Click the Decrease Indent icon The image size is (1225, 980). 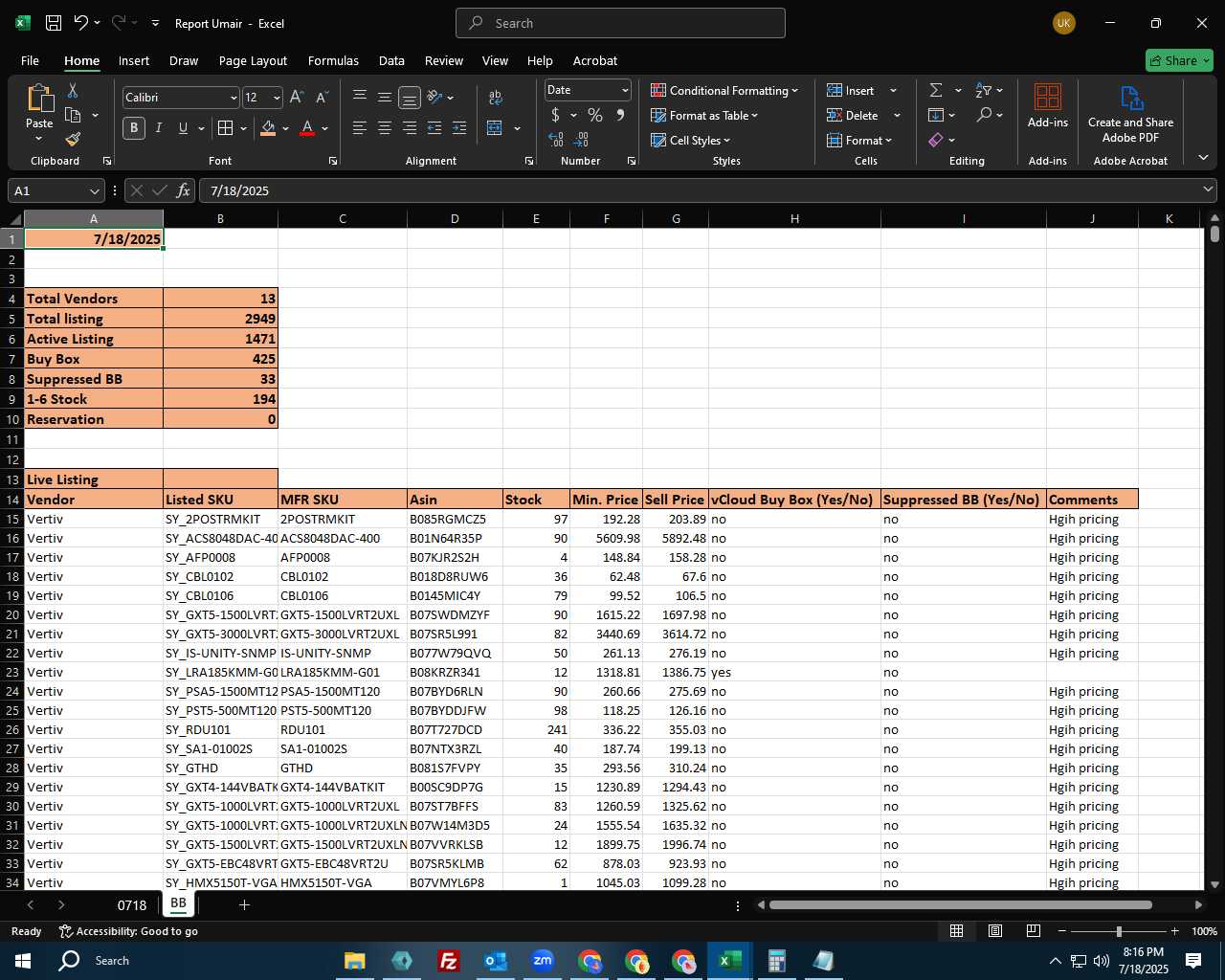434,128
